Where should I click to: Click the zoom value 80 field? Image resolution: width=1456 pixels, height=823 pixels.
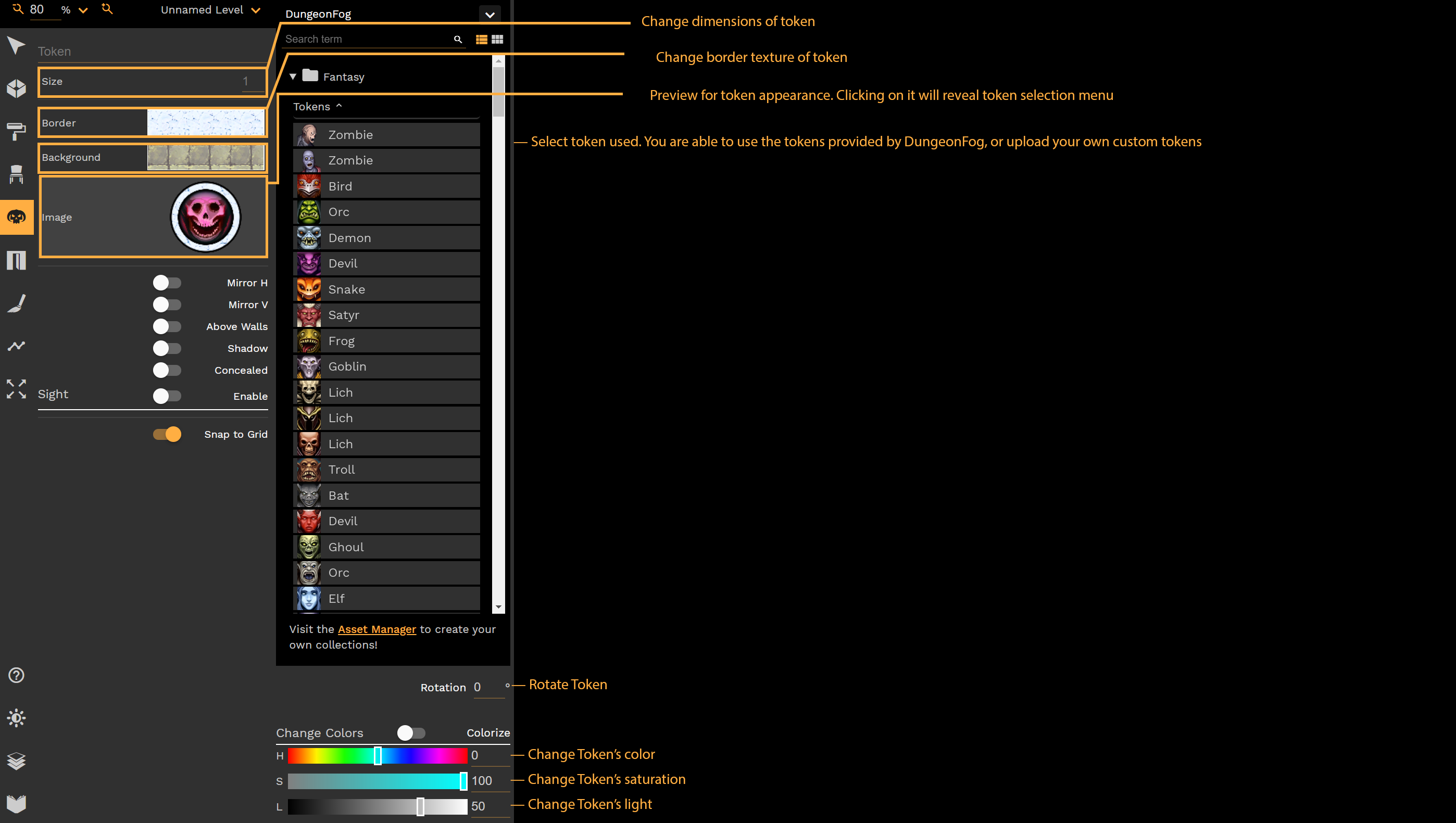point(44,9)
